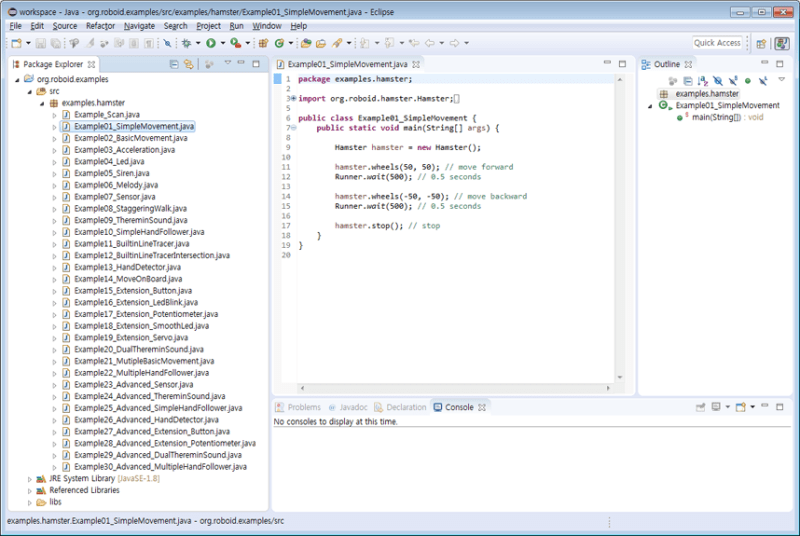Screen dimensions: 800x536
Task: Click the Last Edit Location arrow icon
Action: (414, 43)
